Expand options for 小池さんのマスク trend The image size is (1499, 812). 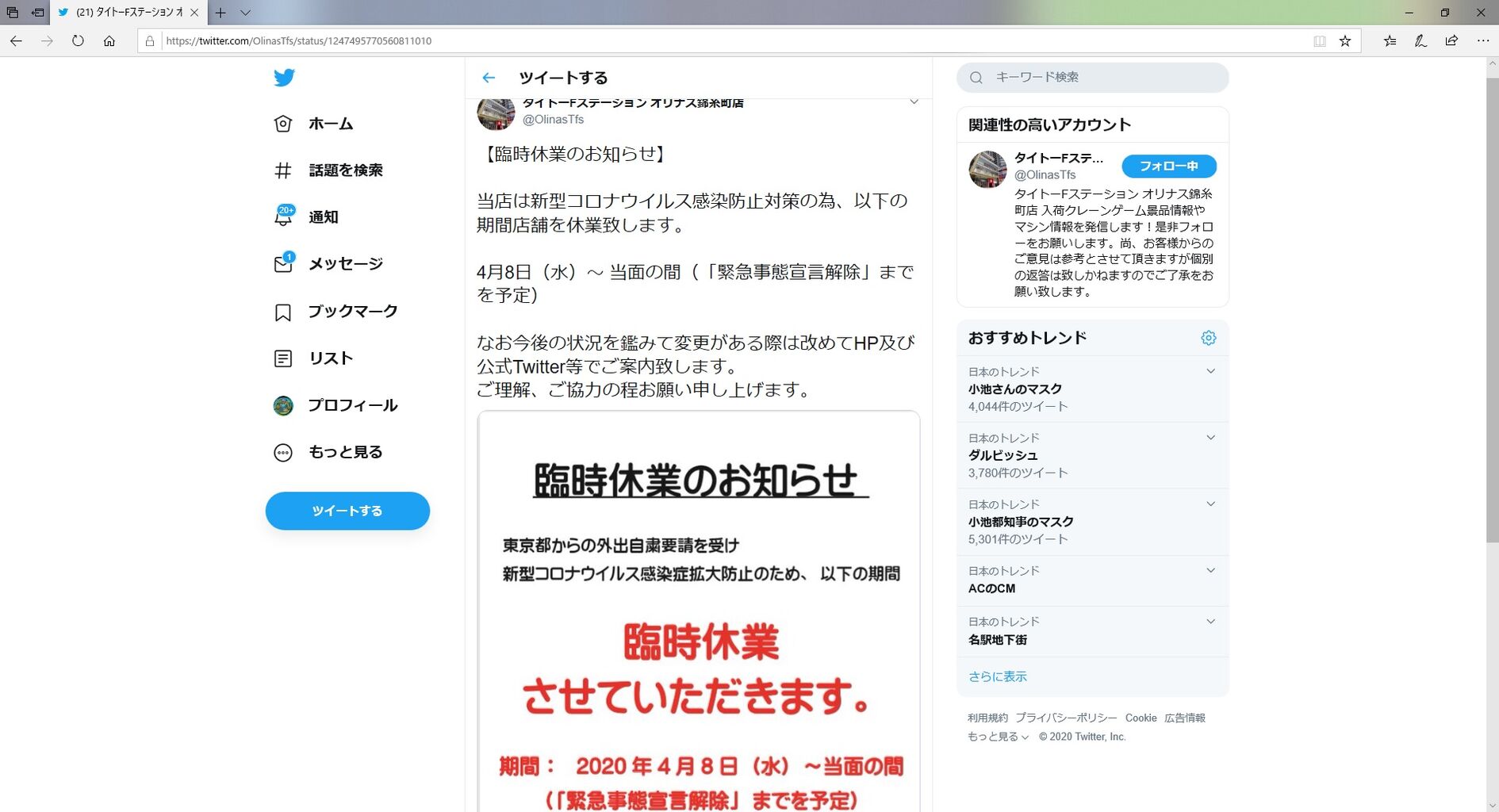(1211, 371)
